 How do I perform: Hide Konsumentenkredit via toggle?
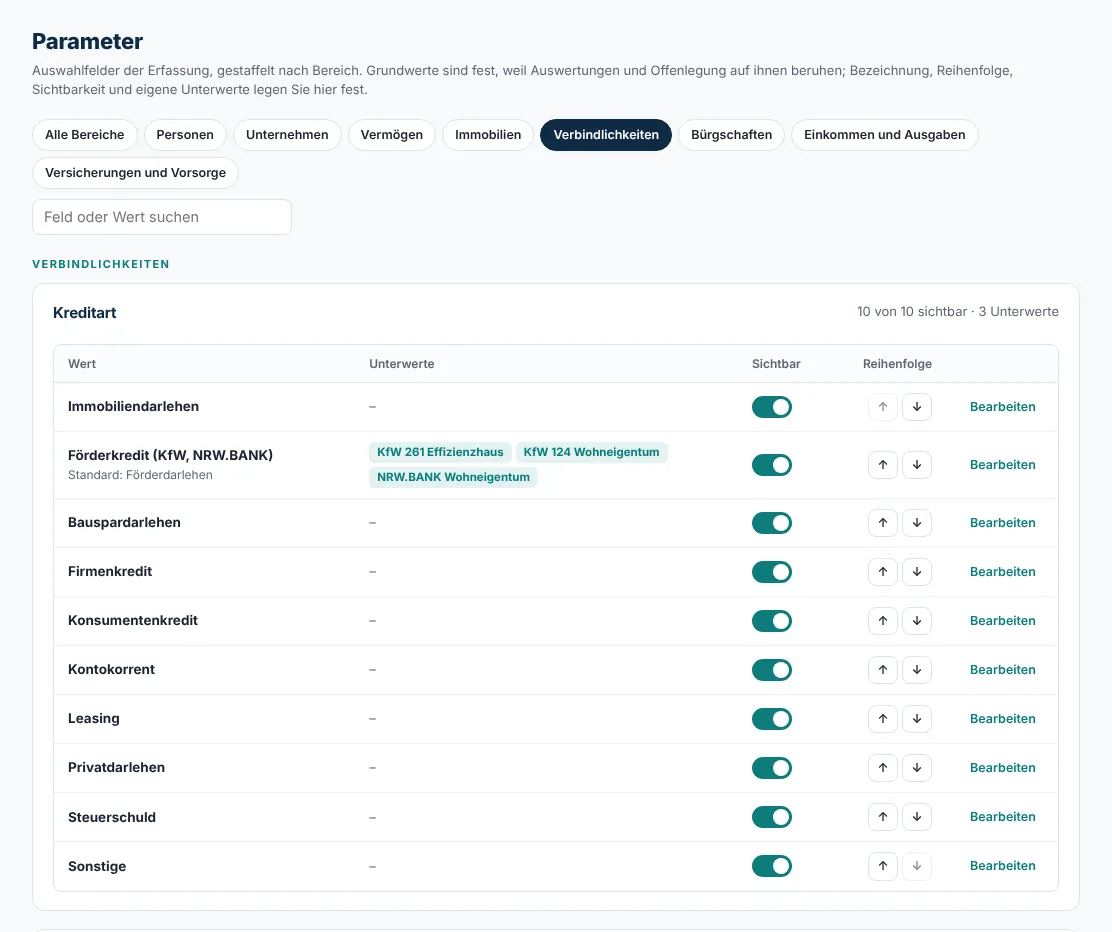click(772, 621)
